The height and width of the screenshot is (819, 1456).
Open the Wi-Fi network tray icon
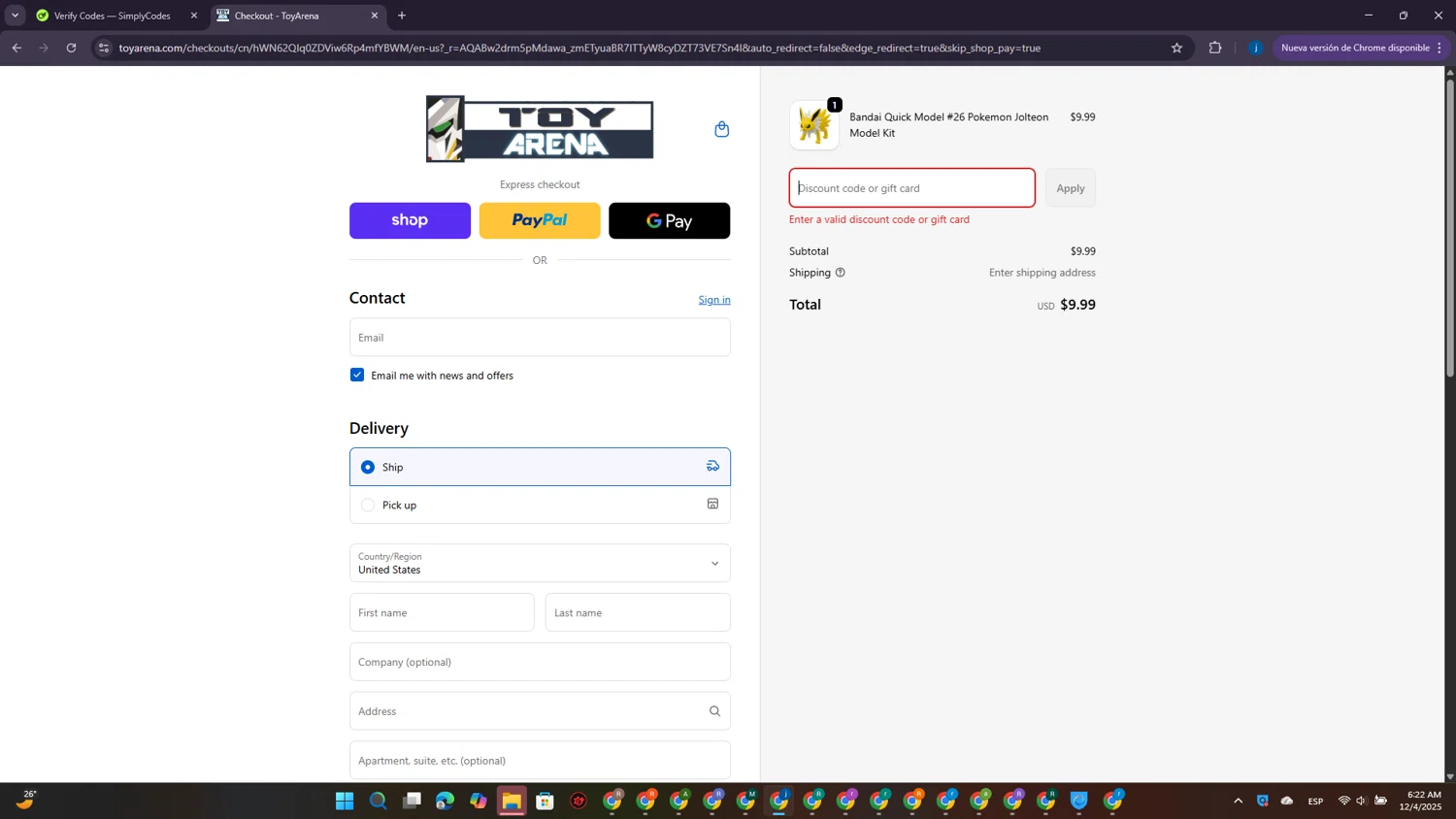(x=1344, y=801)
